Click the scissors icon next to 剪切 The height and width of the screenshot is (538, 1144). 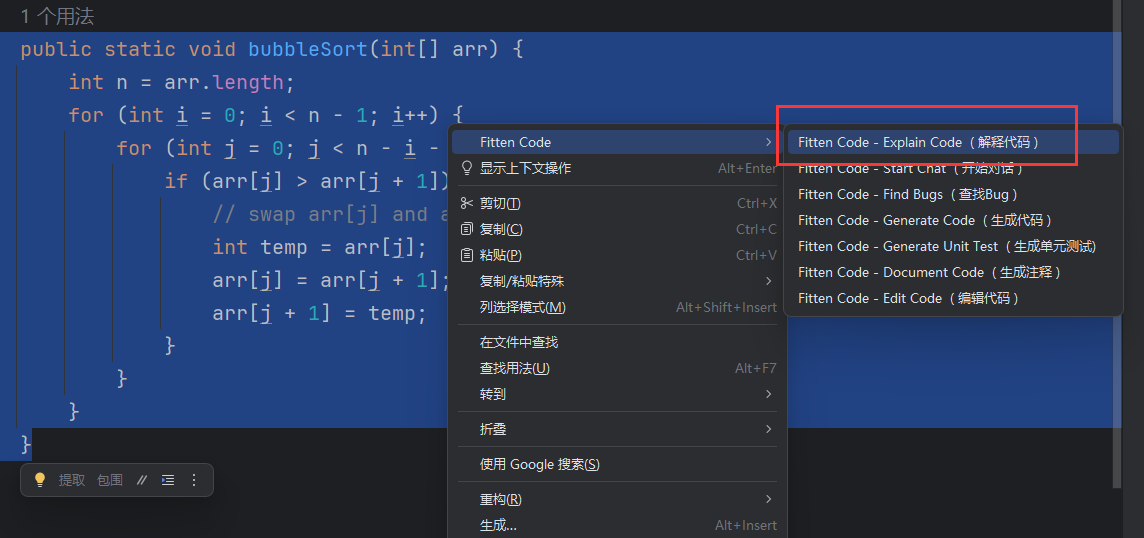(467, 203)
